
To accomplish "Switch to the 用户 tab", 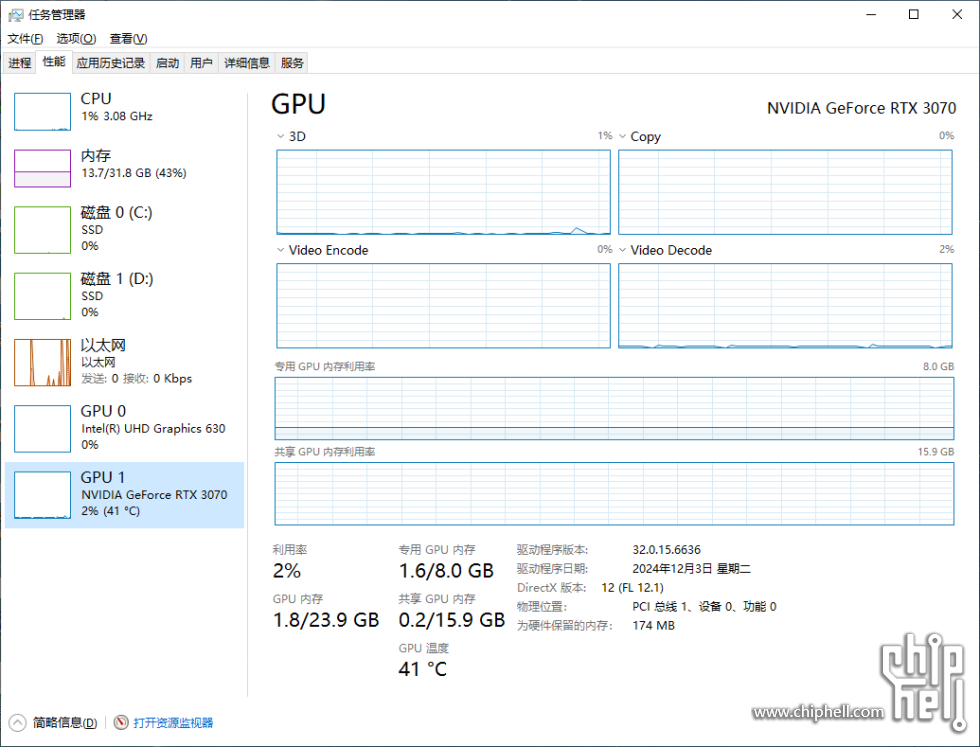I will click(x=201, y=63).
